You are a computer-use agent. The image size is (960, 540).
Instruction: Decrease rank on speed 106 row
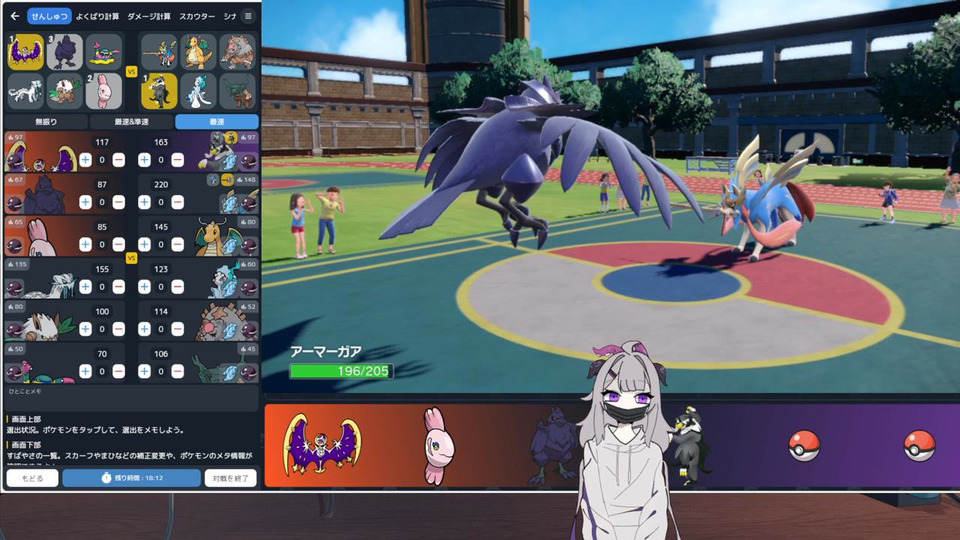point(178,371)
